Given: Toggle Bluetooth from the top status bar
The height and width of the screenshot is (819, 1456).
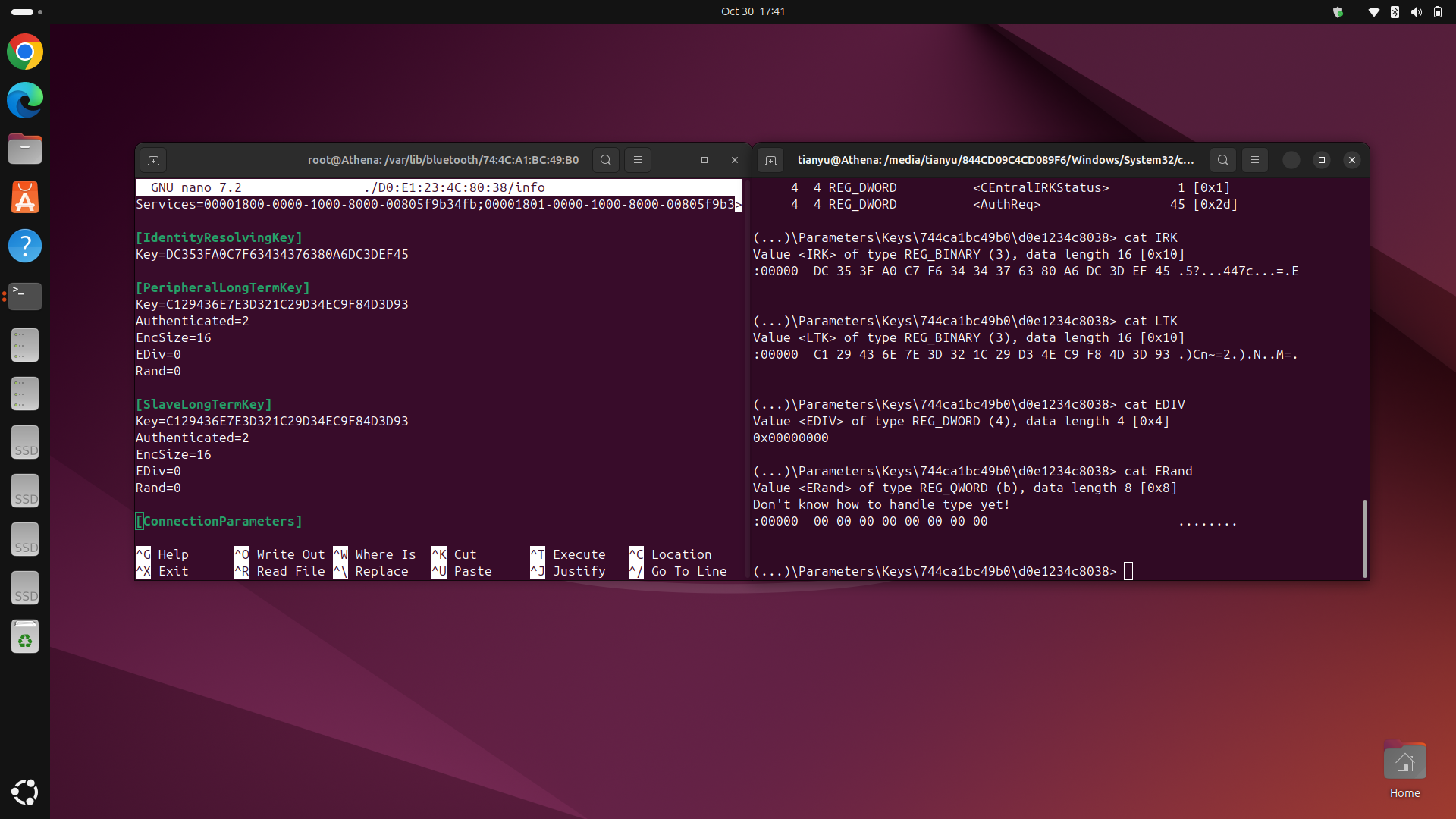Looking at the screenshot, I should (1395, 11).
